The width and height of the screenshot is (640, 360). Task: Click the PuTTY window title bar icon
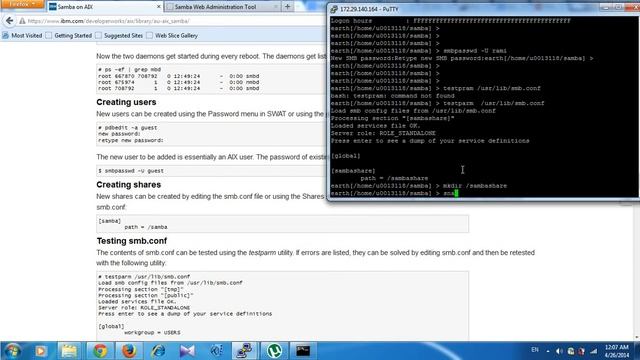(x=334, y=9)
